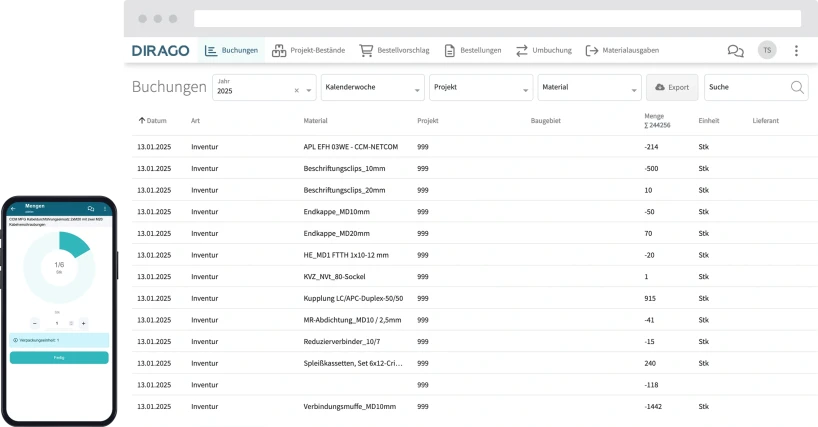Open the chat messages icon in header

click(735, 50)
